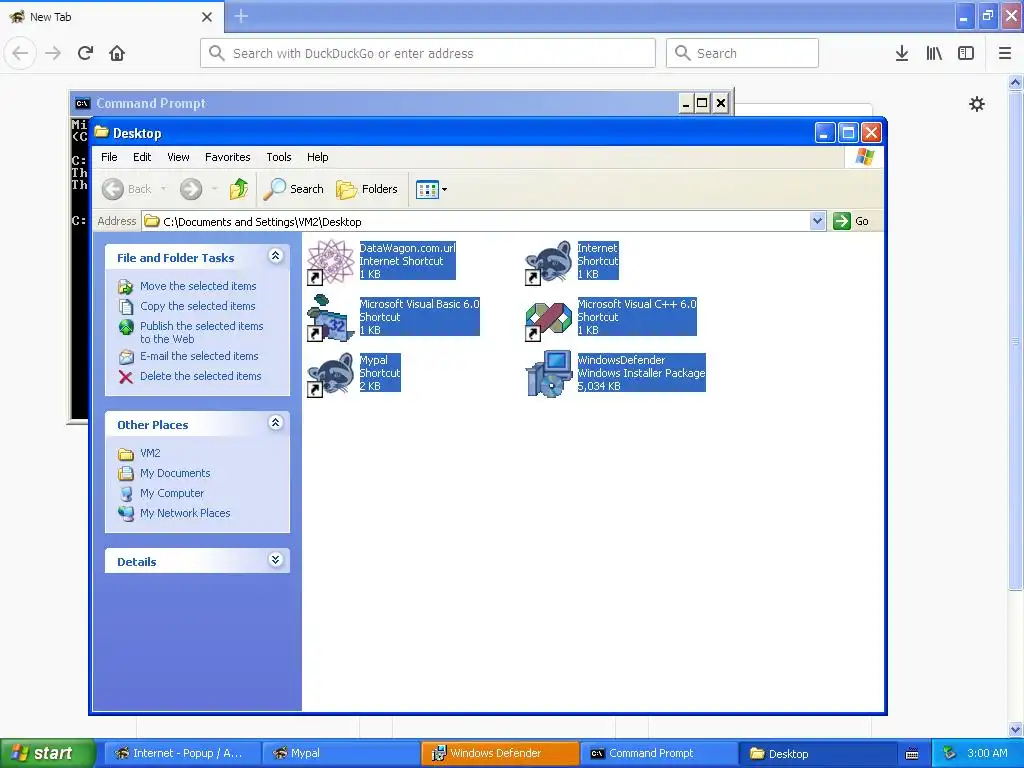This screenshot has height=768, width=1024.
Task: Click the Forward arrow in Desktop explorer toolbar
Action: 191,189
